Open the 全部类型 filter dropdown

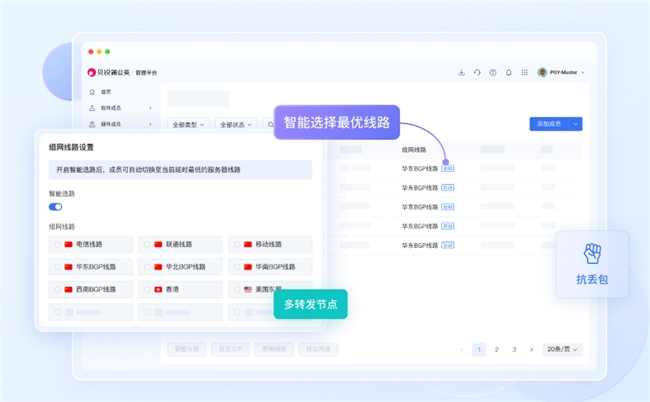[x=187, y=125]
